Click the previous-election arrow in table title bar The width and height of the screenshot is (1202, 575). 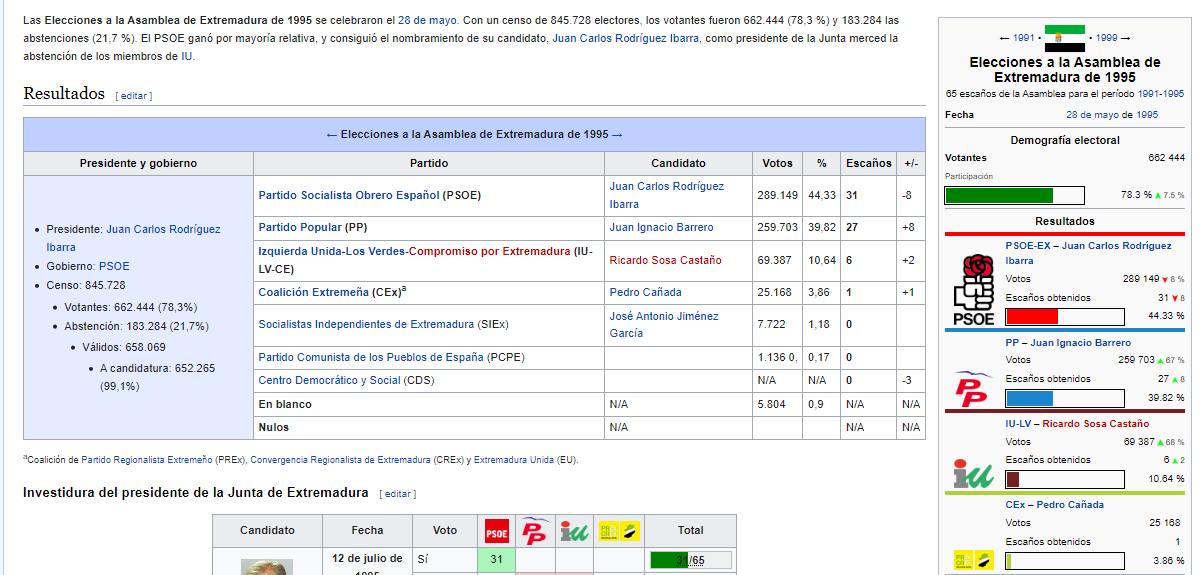click(x=332, y=134)
